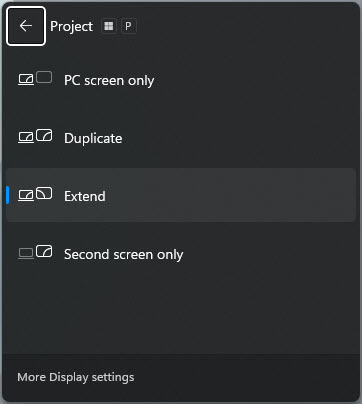This screenshot has height=404, width=362.
Task: Click the second monitor icon beside Duplicate
Action: click(x=44, y=135)
